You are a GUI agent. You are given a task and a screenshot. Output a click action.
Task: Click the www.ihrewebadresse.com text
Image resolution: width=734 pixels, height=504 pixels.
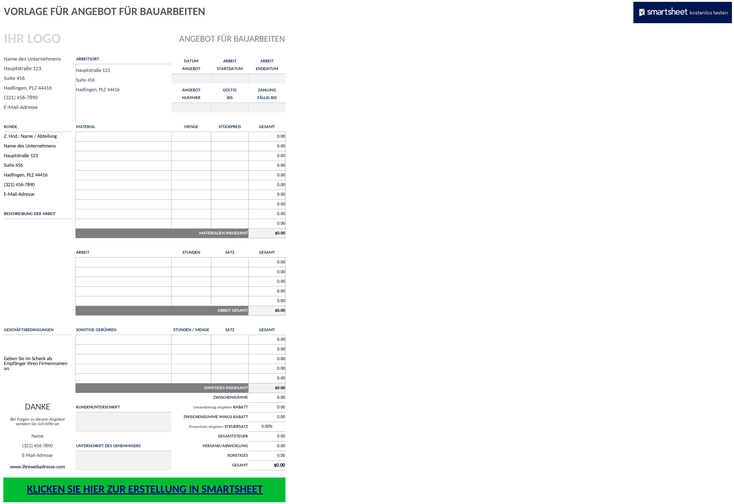[37, 467]
